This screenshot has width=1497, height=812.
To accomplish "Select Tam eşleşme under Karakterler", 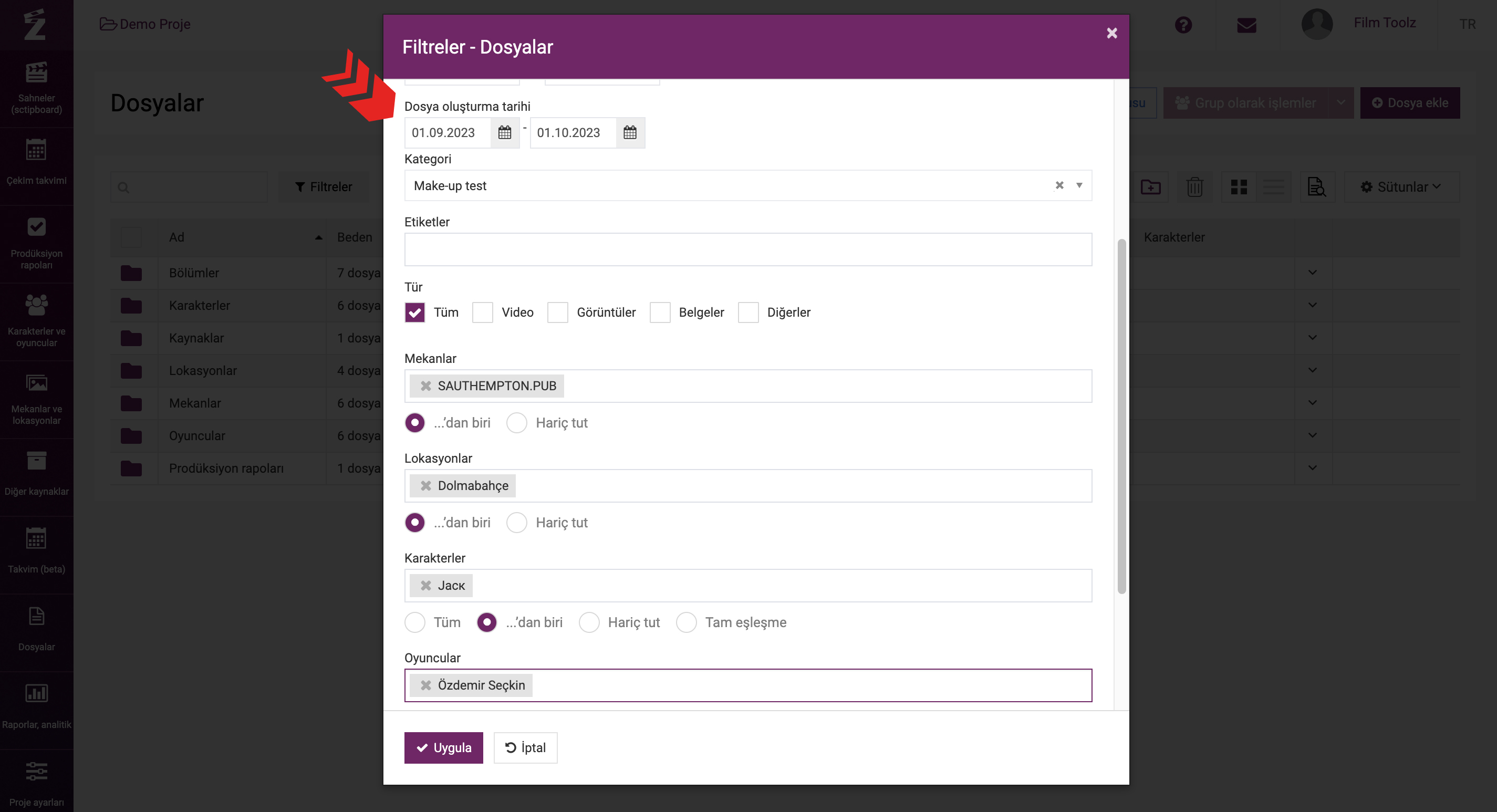I will [686, 622].
